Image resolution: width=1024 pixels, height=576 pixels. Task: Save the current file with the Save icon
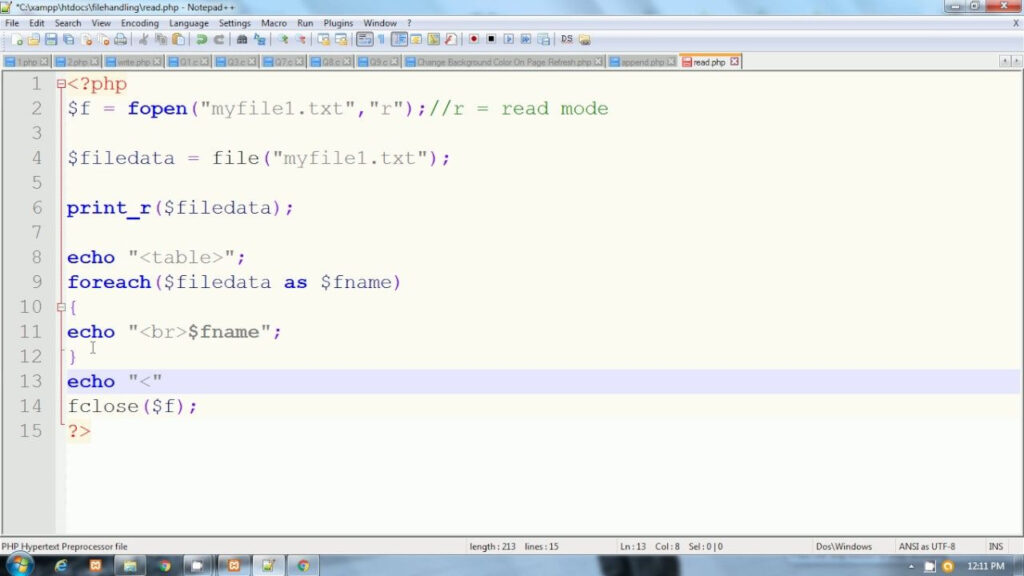51,40
